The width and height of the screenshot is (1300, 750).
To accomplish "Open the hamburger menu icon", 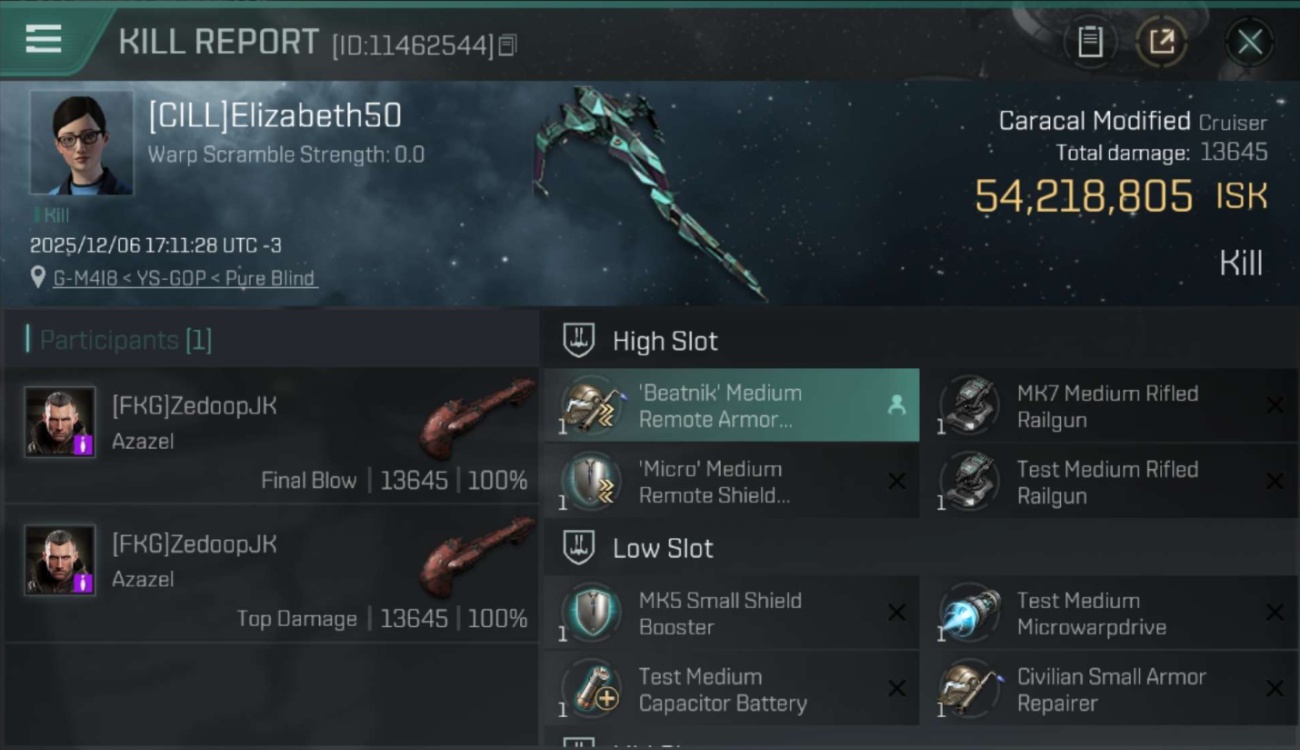I will tap(43, 39).
